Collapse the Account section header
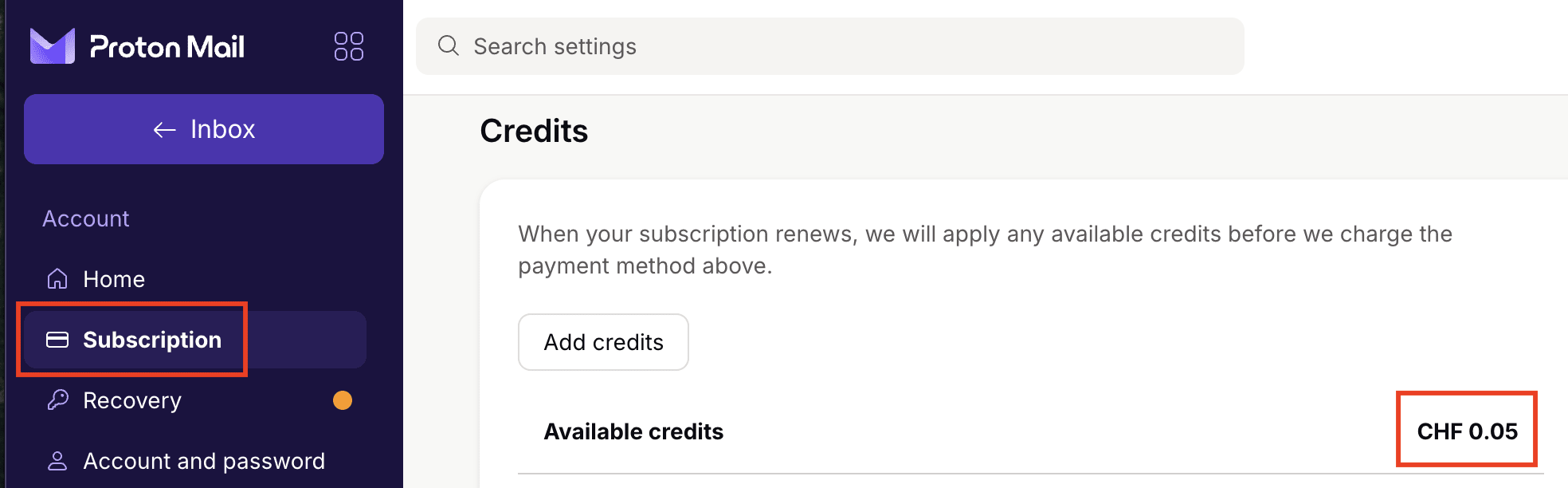Image resolution: width=1568 pixels, height=488 pixels. point(86,218)
